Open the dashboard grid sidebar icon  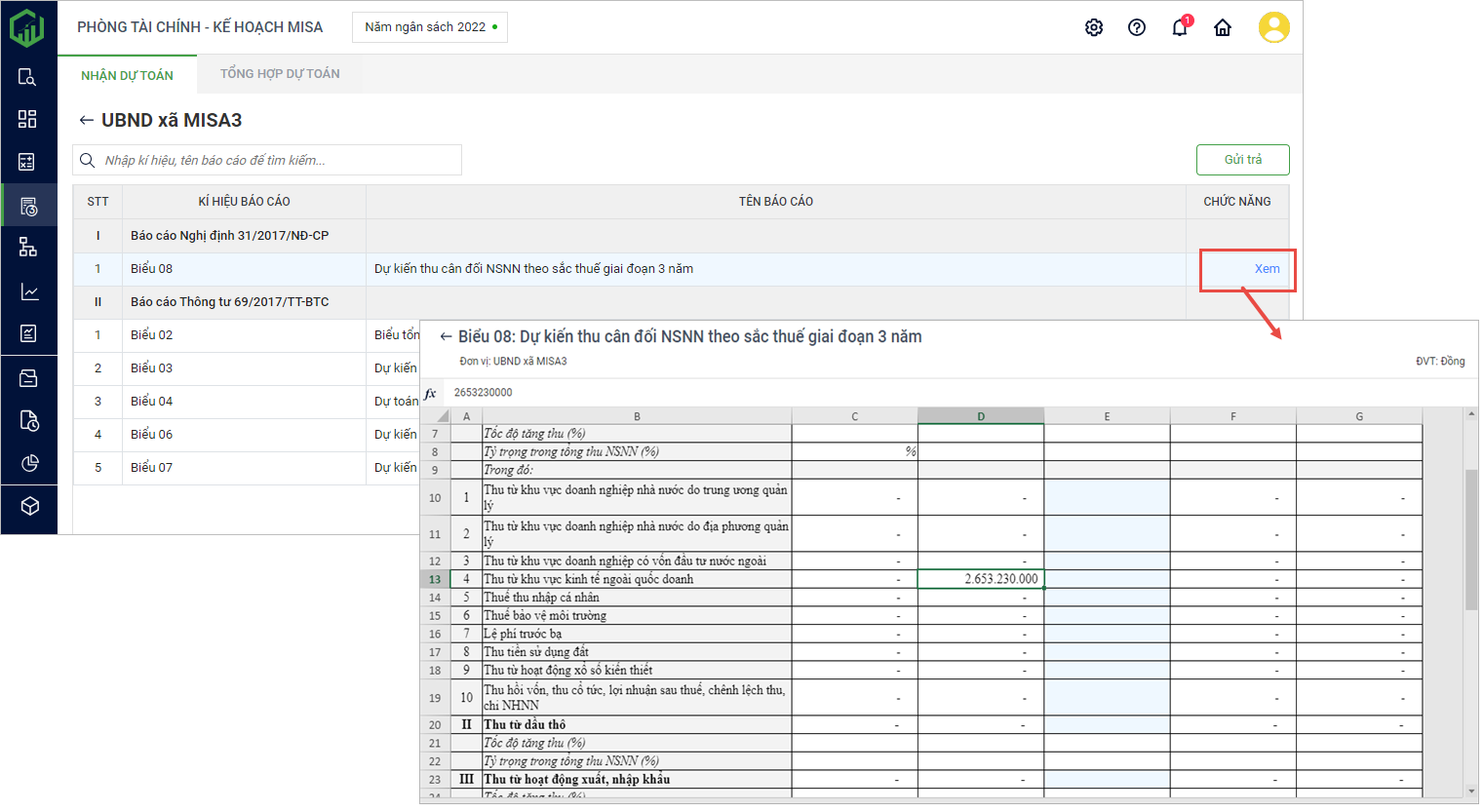tap(27, 119)
